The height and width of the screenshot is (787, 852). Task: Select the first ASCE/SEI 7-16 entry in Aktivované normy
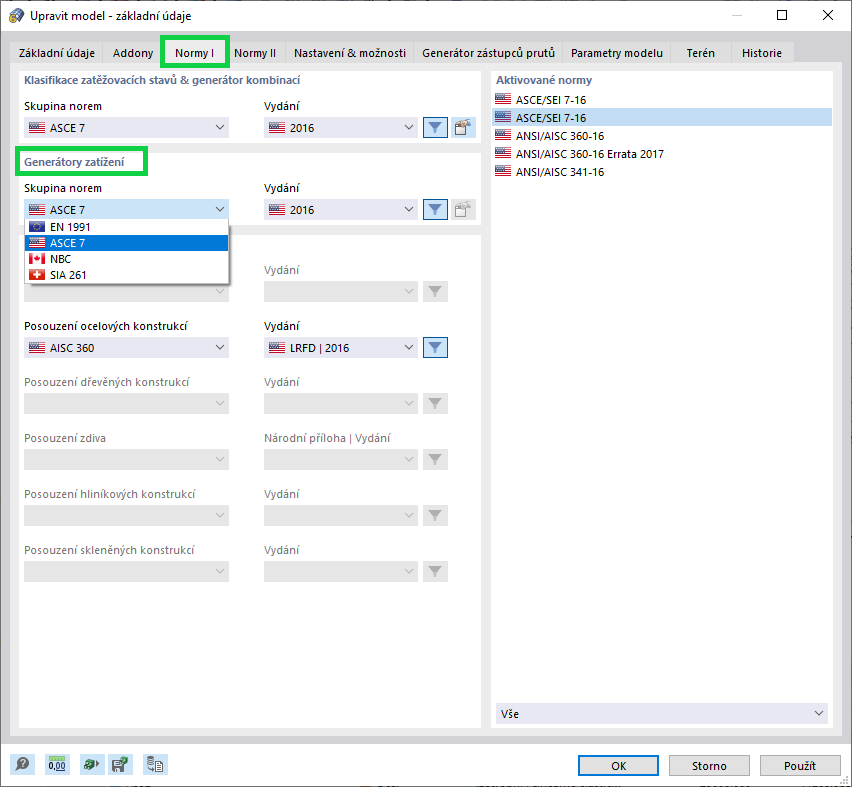tap(662, 99)
